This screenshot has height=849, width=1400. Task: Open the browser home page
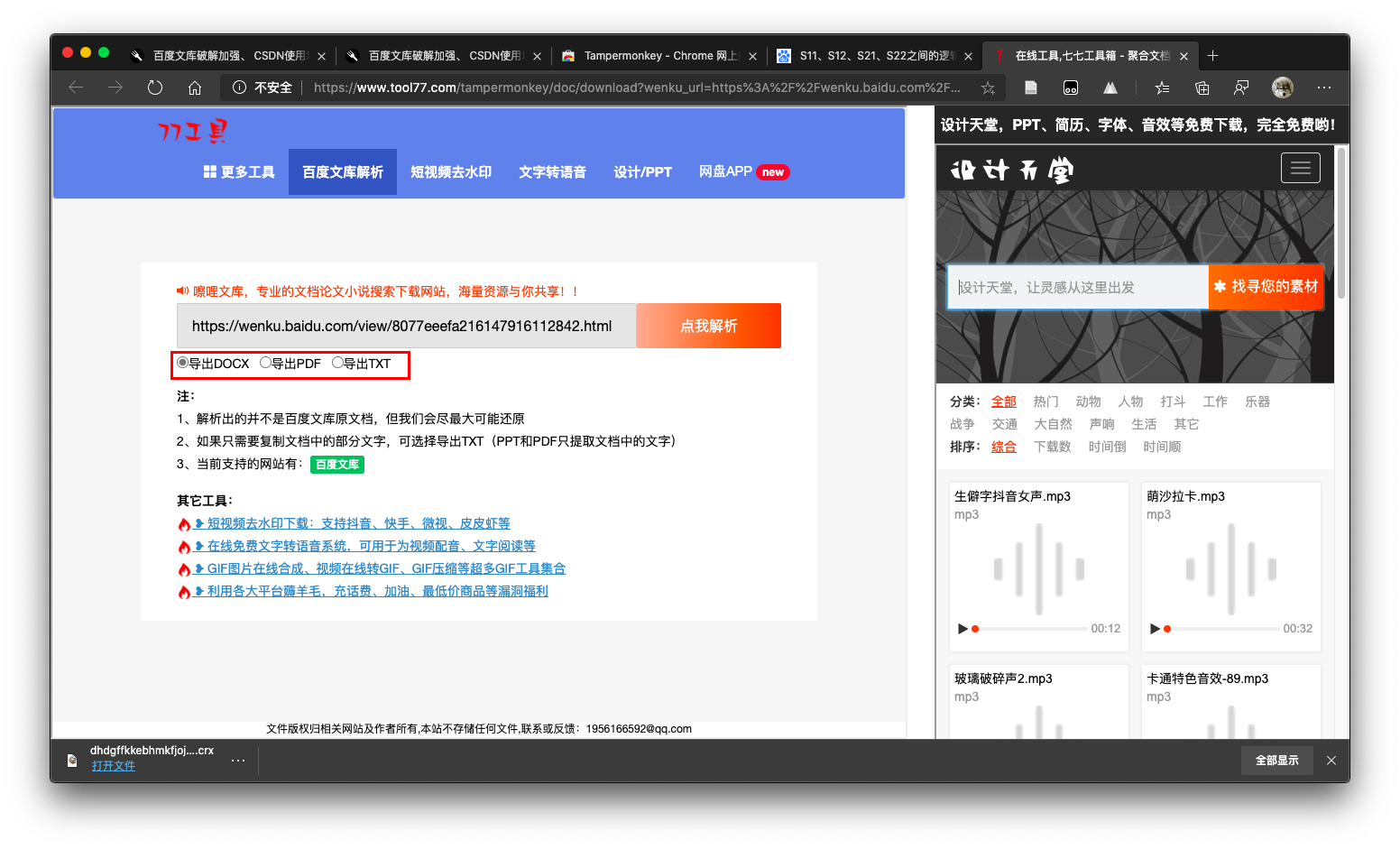[x=195, y=88]
